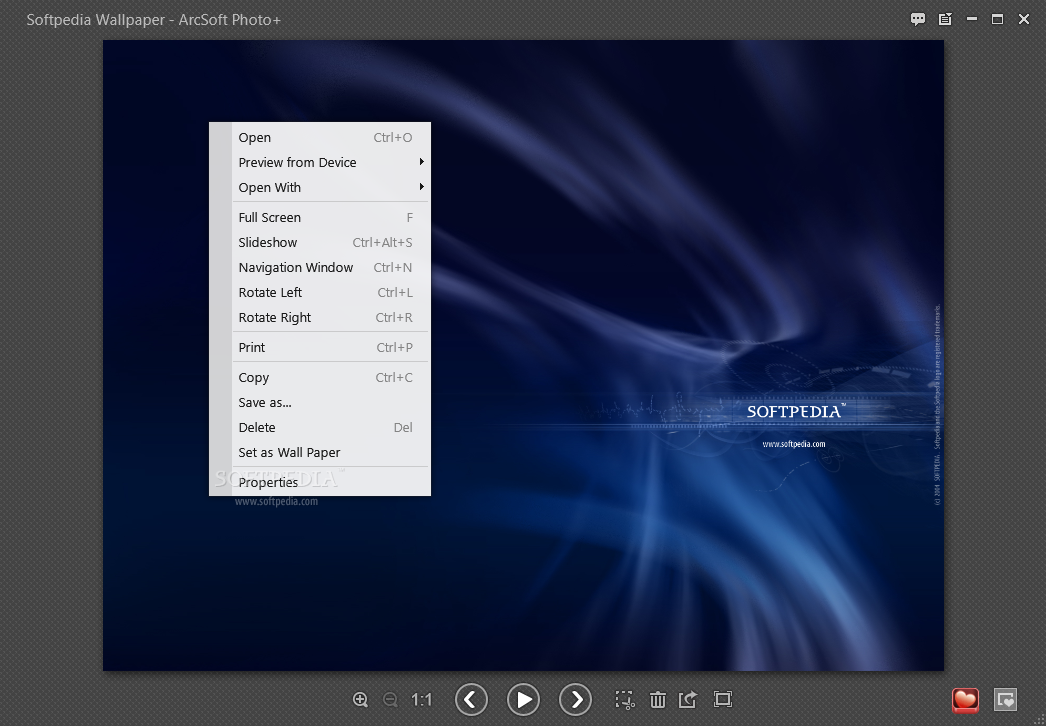
Task: Select Slideshow in the context menu
Action: (x=330, y=242)
